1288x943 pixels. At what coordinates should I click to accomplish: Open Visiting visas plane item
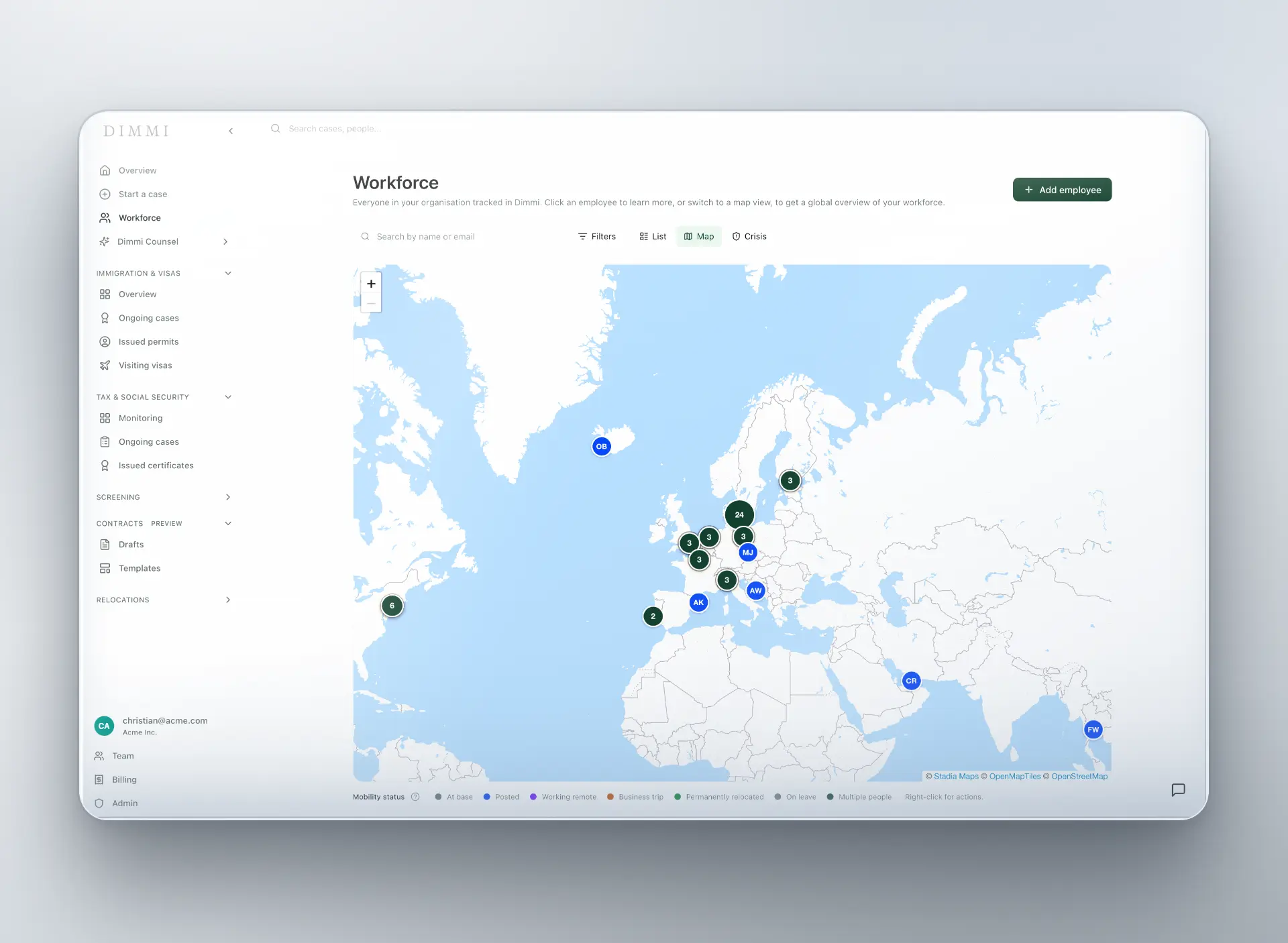145,366
